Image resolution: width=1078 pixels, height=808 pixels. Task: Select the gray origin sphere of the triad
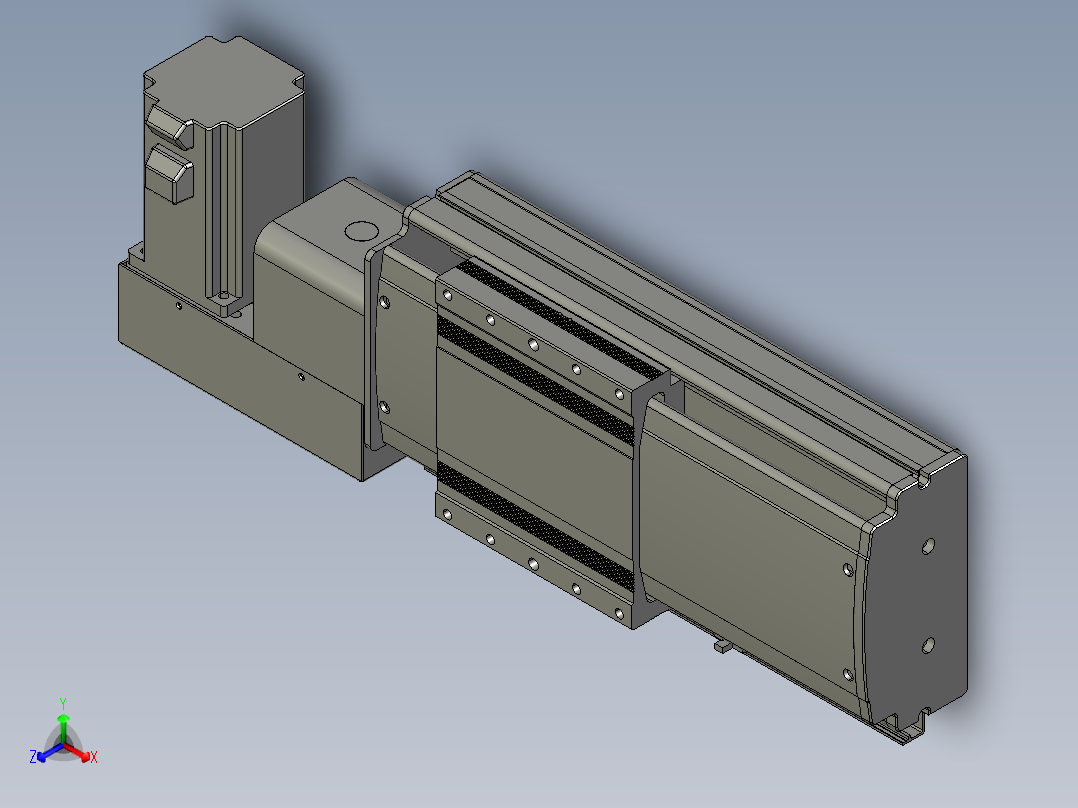tap(63, 745)
